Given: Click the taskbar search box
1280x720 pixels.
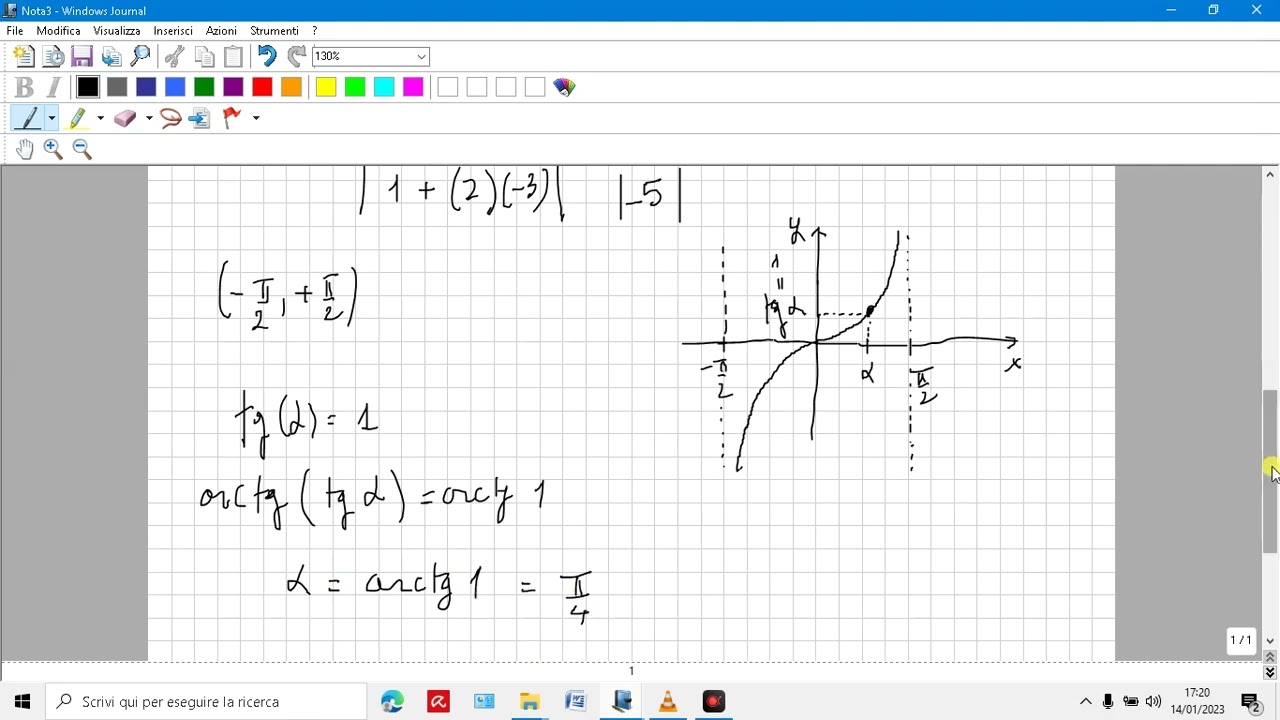Looking at the screenshot, I should [x=207, y=702].
